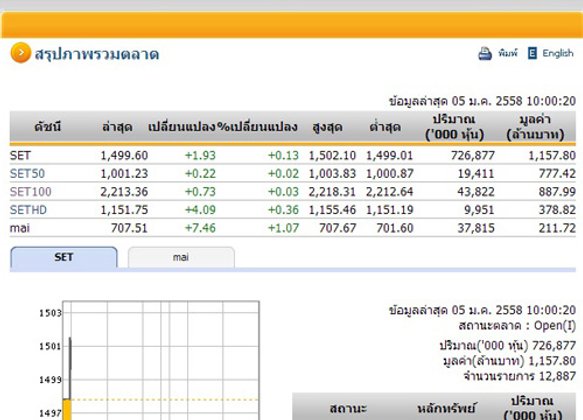583x420 pixels.
Task: Click mai change +7.46
Action: [200, 228]
